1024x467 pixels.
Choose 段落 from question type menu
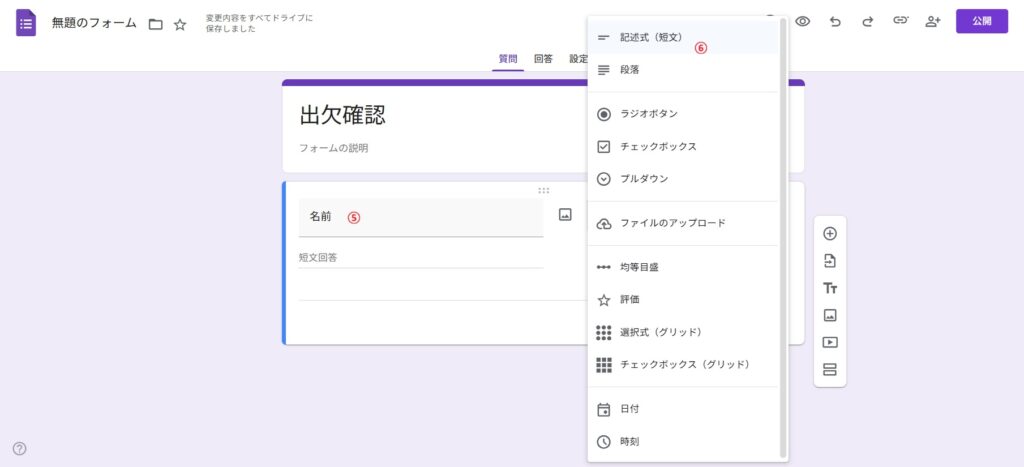click(x=629, y=70)
